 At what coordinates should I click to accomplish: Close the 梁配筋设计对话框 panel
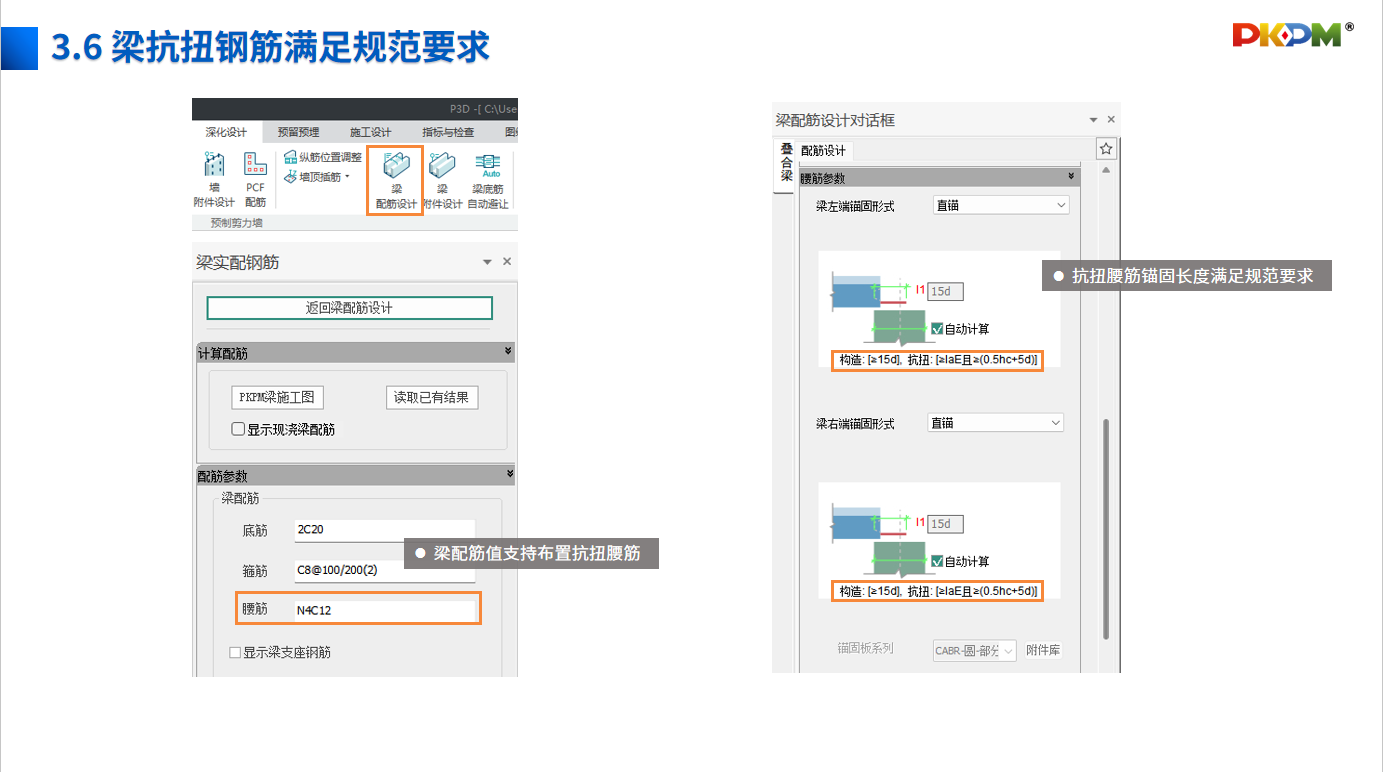(1111, 120)
